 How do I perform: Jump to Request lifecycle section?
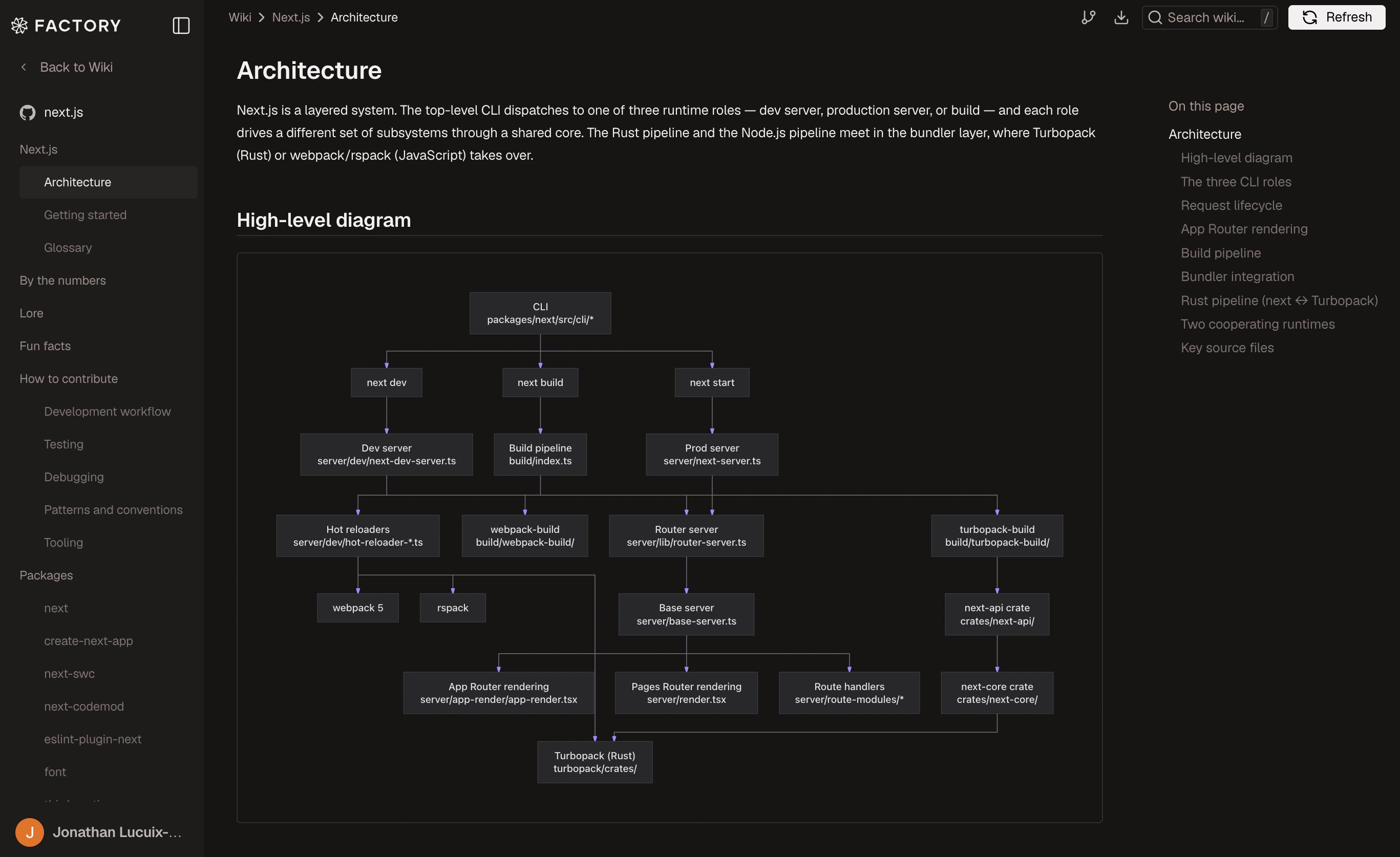click(1231, 205)
